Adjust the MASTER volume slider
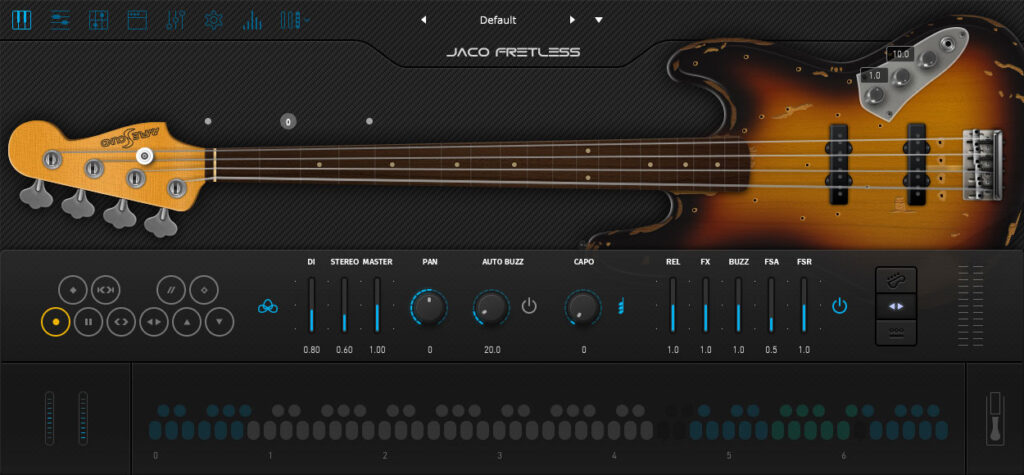This screenshot has width=1024, height=475. click(377, 305)
